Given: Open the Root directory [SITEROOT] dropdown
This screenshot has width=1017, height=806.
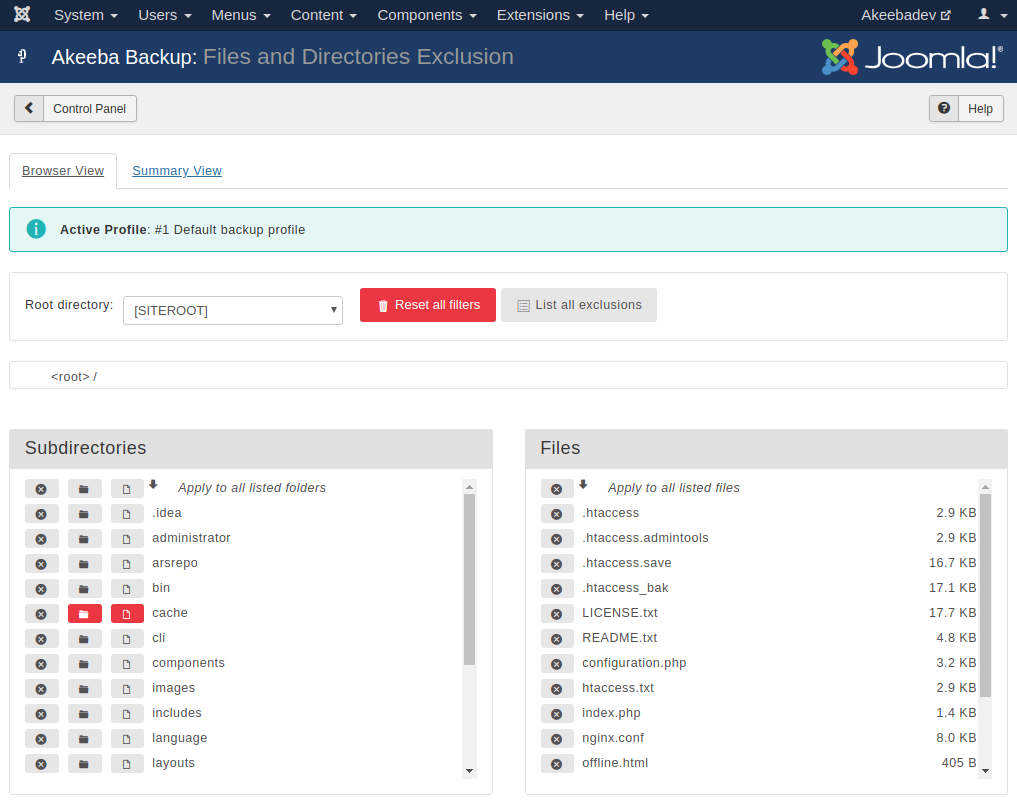Looking at the screenshot, I should pyautogui.click(x=233, y=310).
